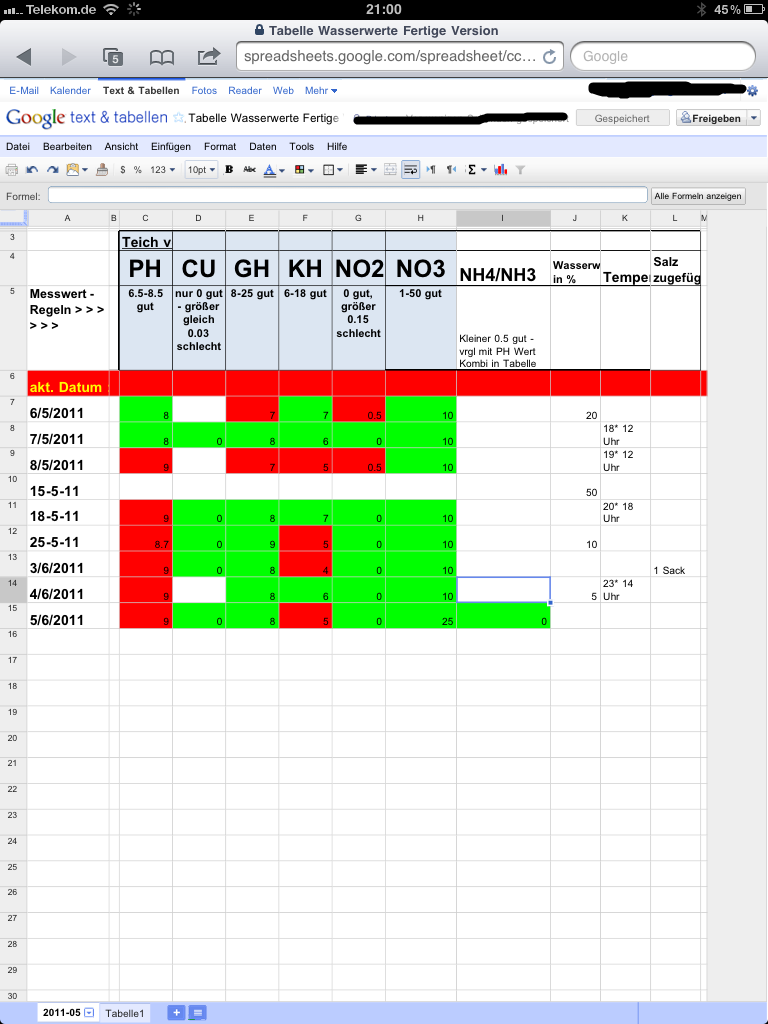Click into the Formel input field
768x1024 pixels.
pos(347,195)
